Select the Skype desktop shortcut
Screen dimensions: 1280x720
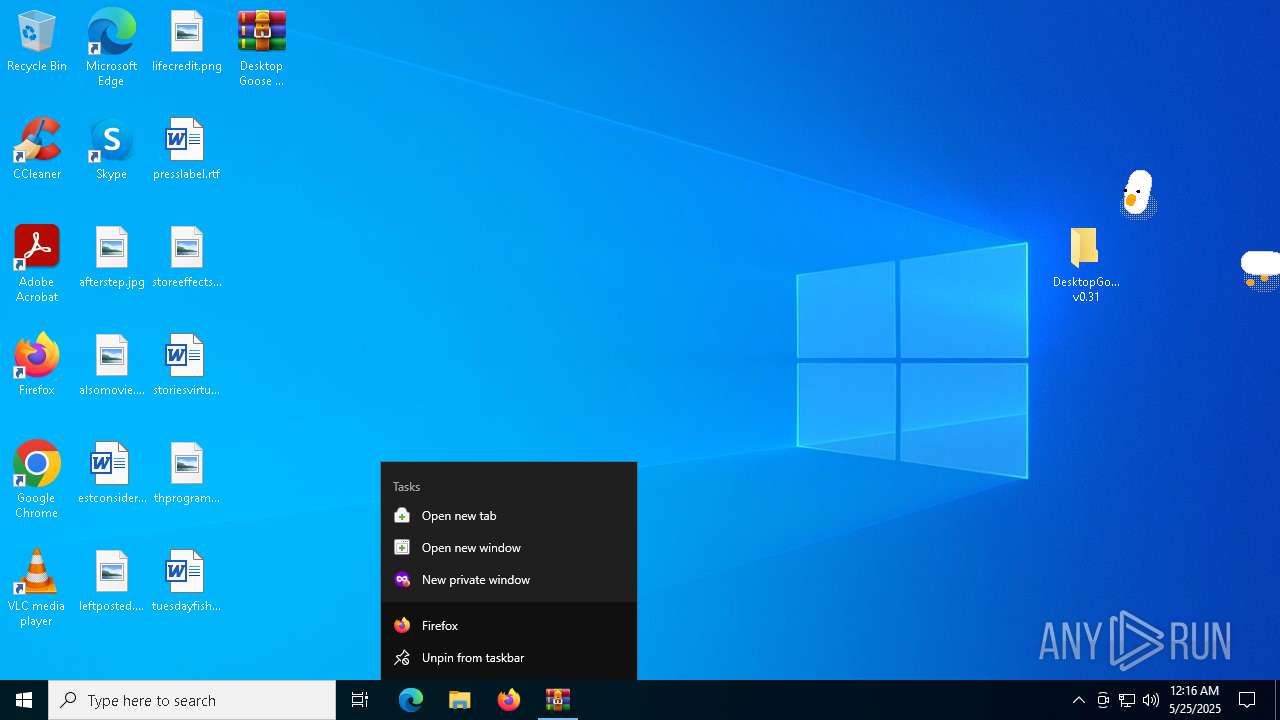[x=111, y=150]
